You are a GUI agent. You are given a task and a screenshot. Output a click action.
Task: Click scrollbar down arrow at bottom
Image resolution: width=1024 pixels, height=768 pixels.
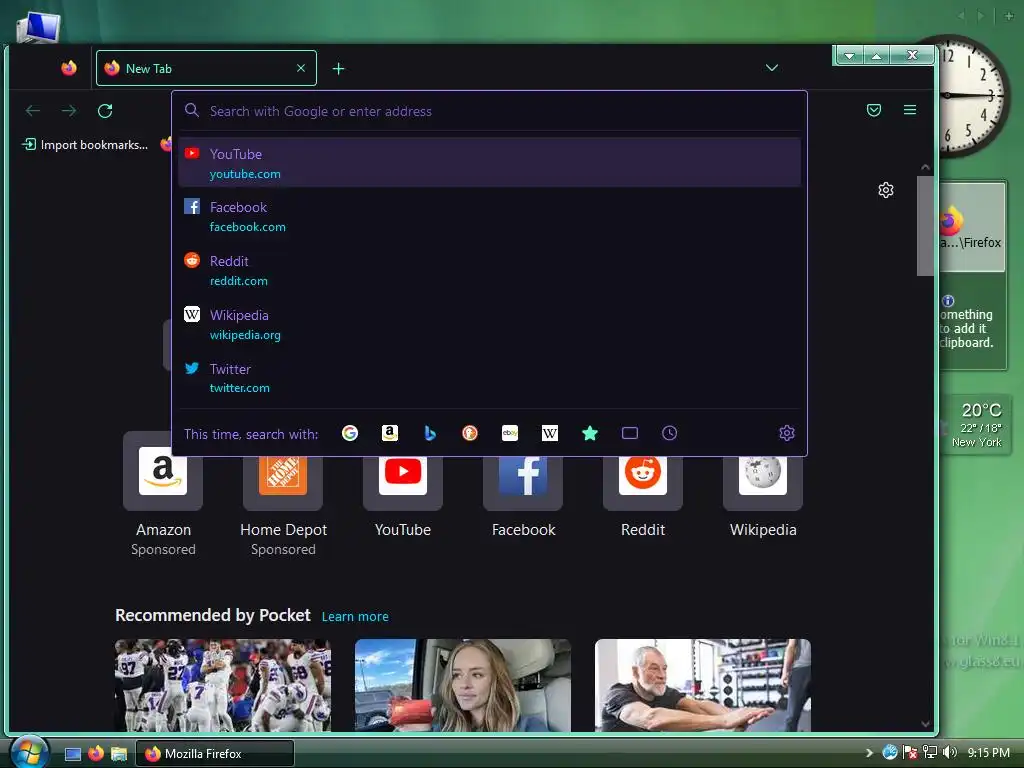[925, 724]
